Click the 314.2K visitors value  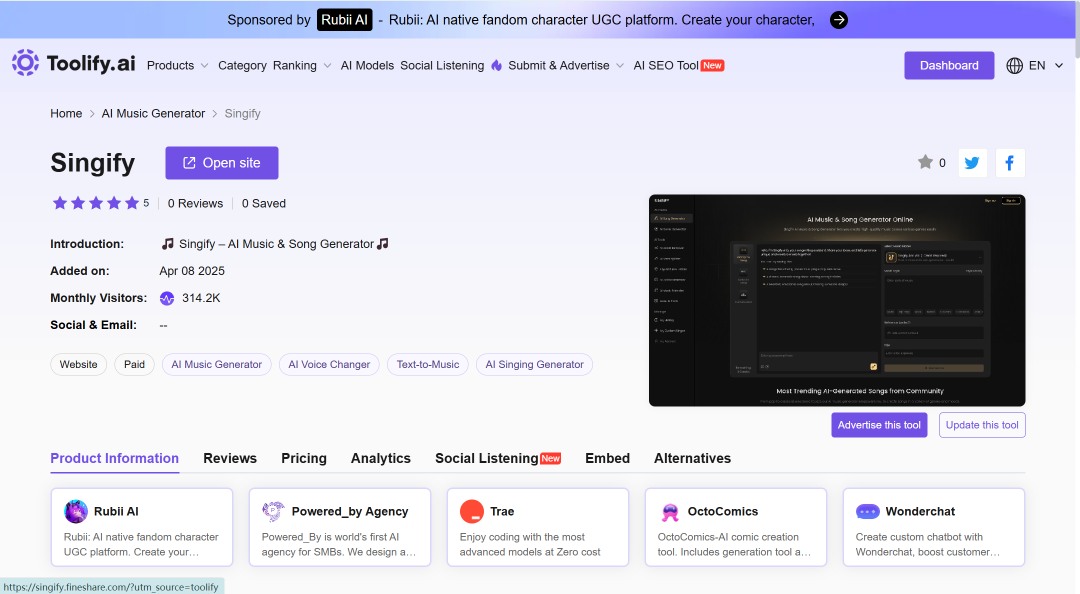(x=201, y=298)
